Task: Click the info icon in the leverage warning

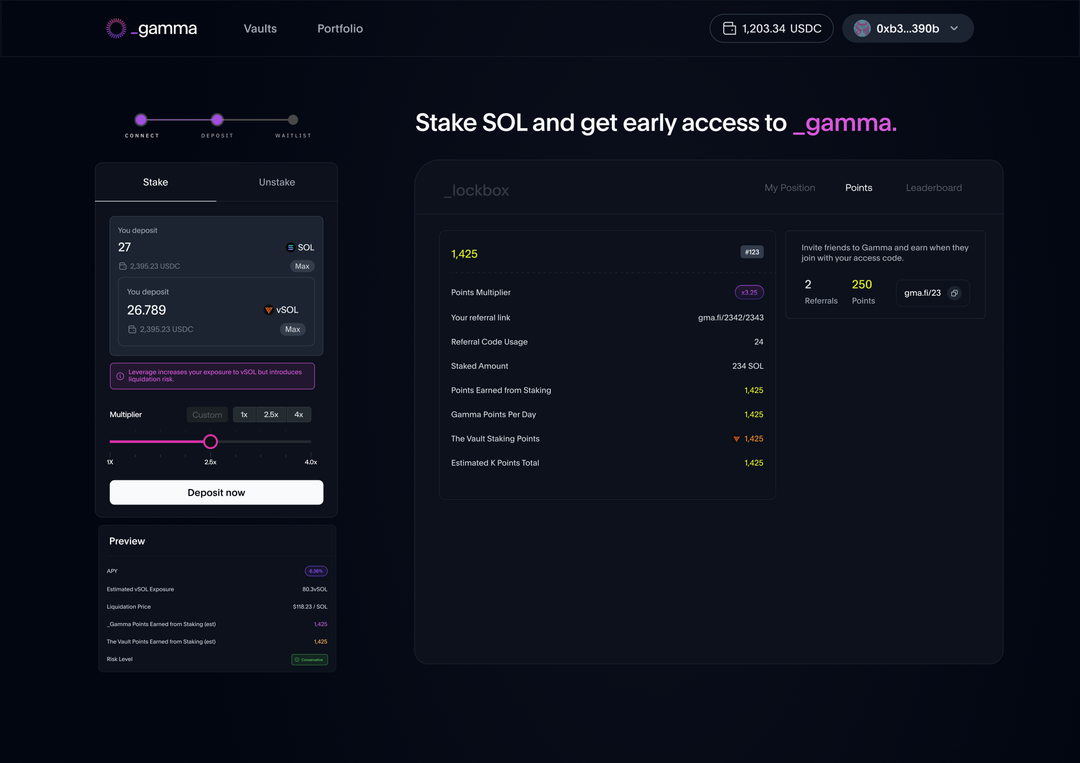Action: click(121, 376)
